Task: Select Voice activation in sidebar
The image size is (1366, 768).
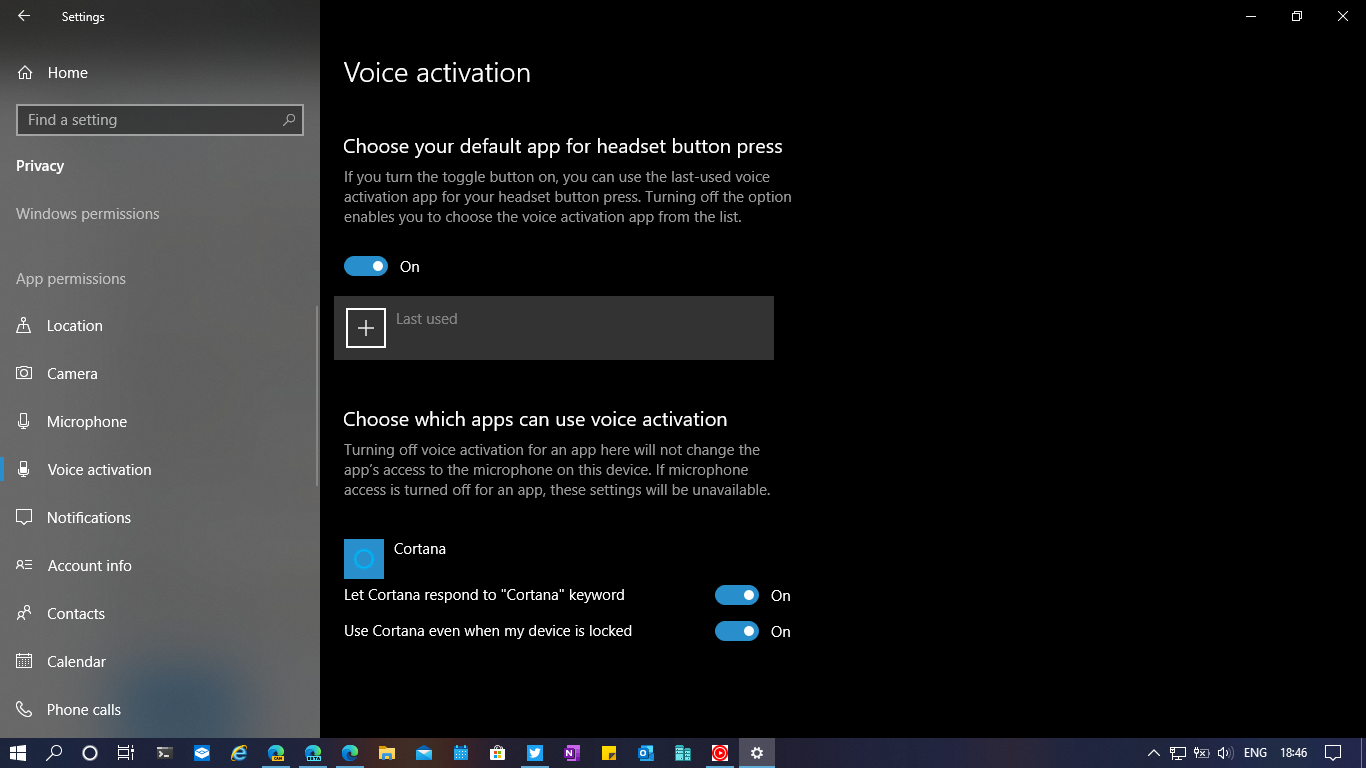Action: point(160,470)
